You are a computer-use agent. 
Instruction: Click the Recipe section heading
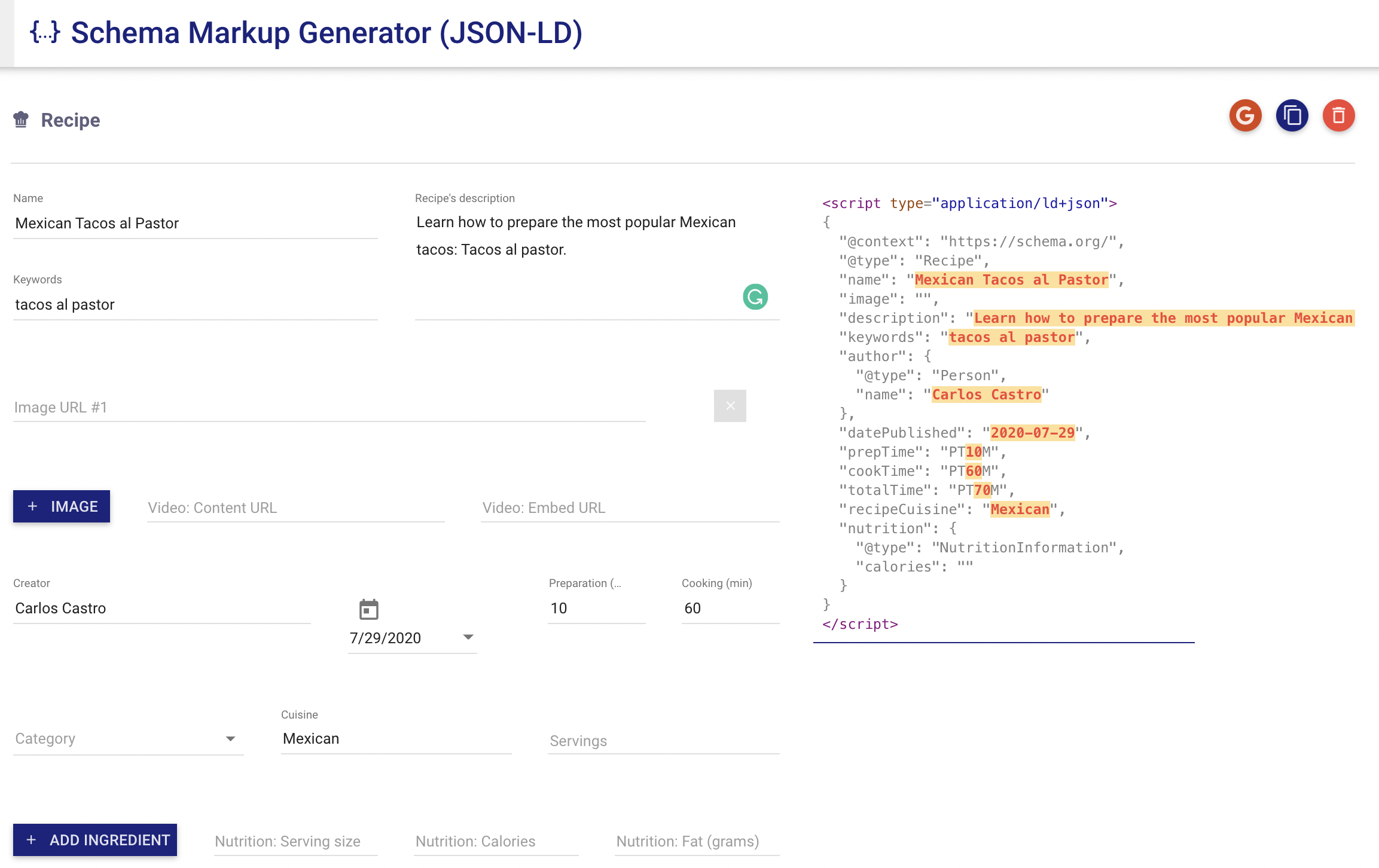[71, 120]
